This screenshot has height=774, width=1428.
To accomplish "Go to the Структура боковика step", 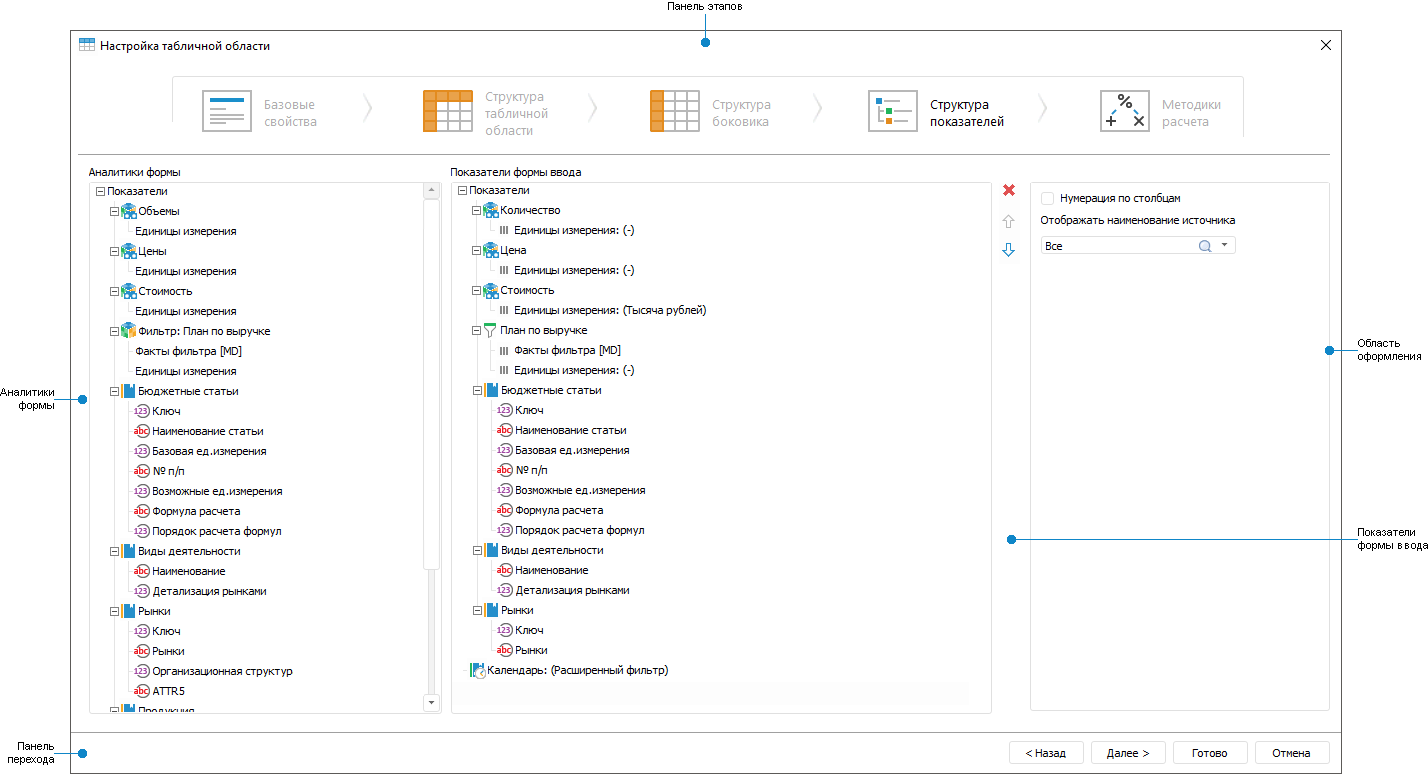I will click(x=711, y=112).
